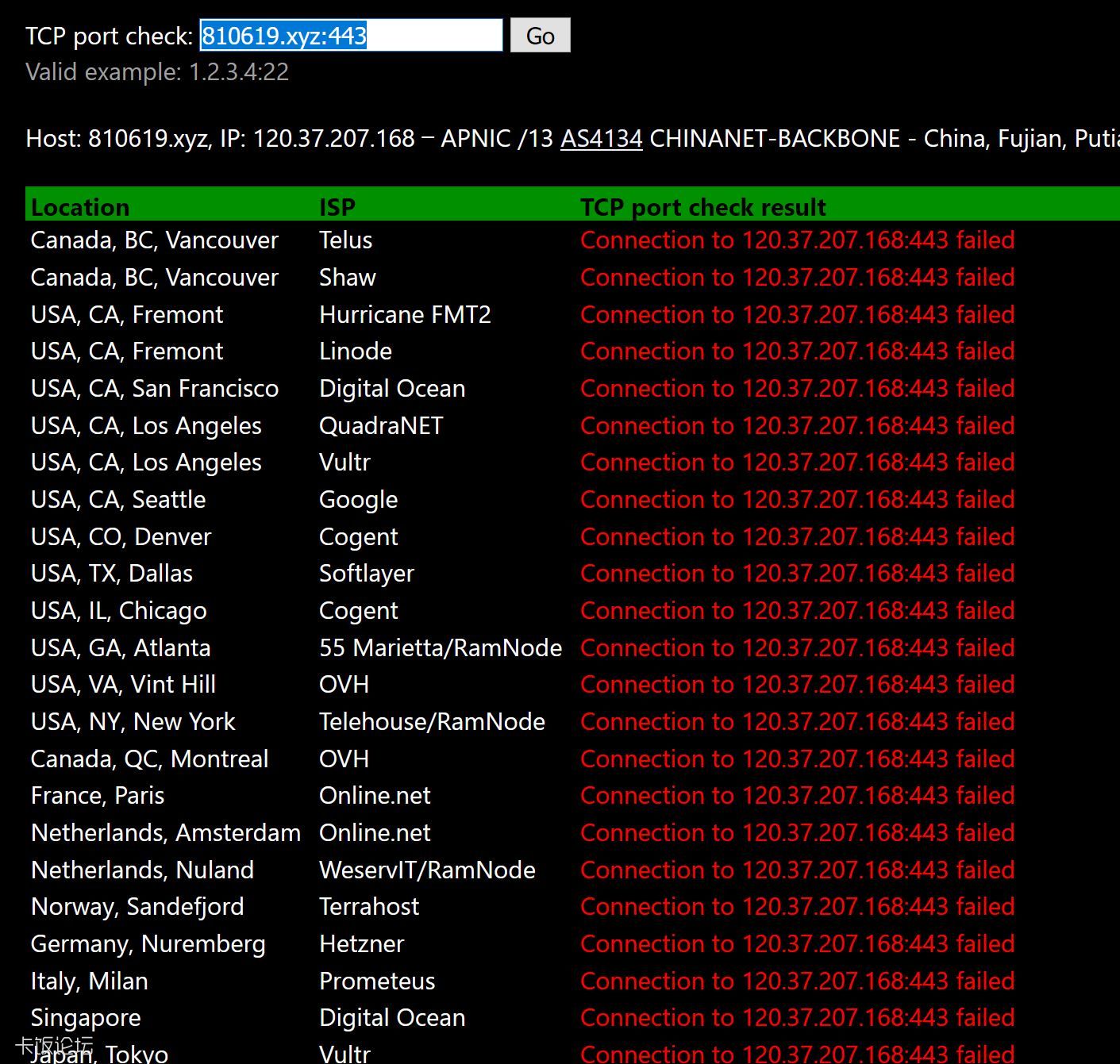The height and width of the screenshot is (1064, 1120).
Task: Click the Italy, Milan location
Action: tap(89, 981)
